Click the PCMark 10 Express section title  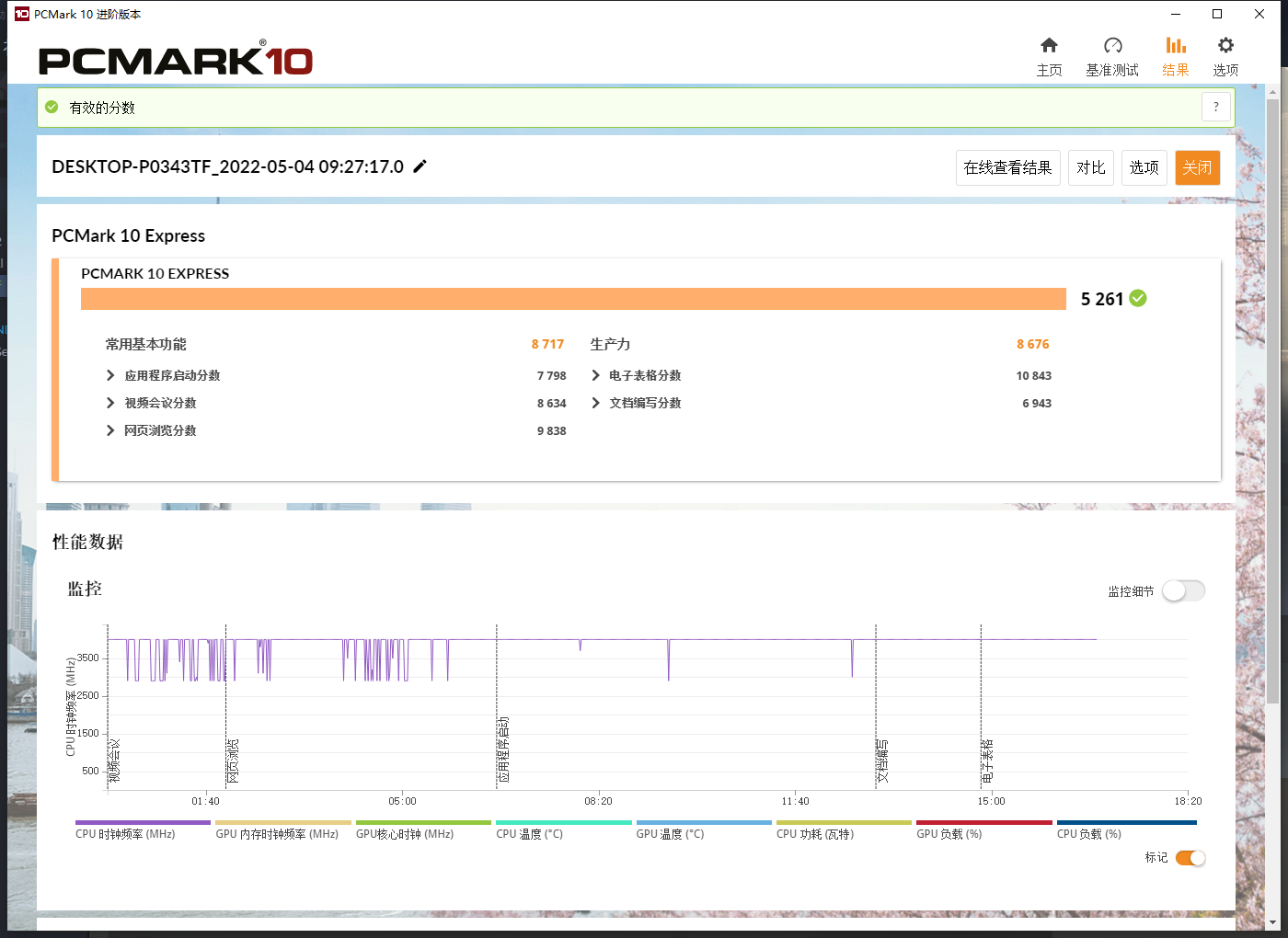click(x=129, y=235)
